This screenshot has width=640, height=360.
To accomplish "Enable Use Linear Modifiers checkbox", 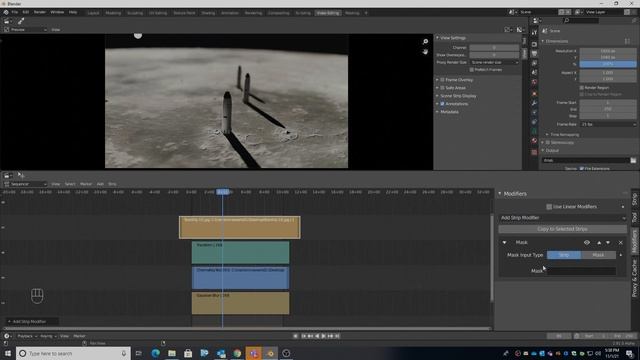I will (549, 207).
